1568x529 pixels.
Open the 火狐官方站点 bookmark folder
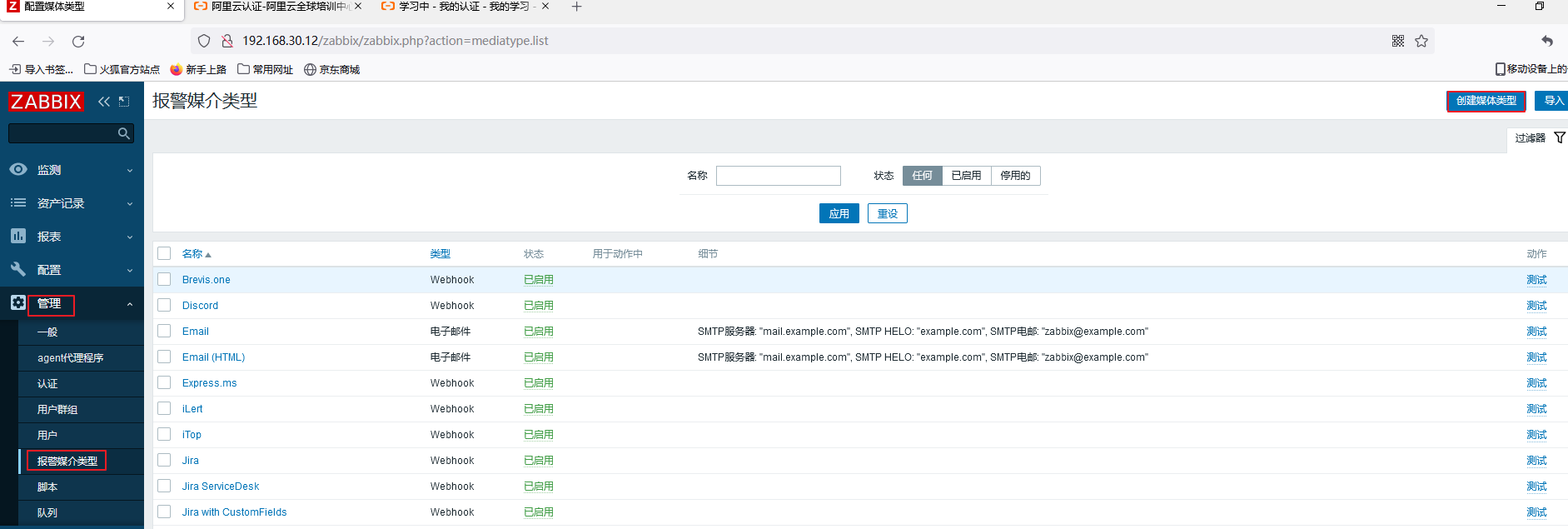122,69
